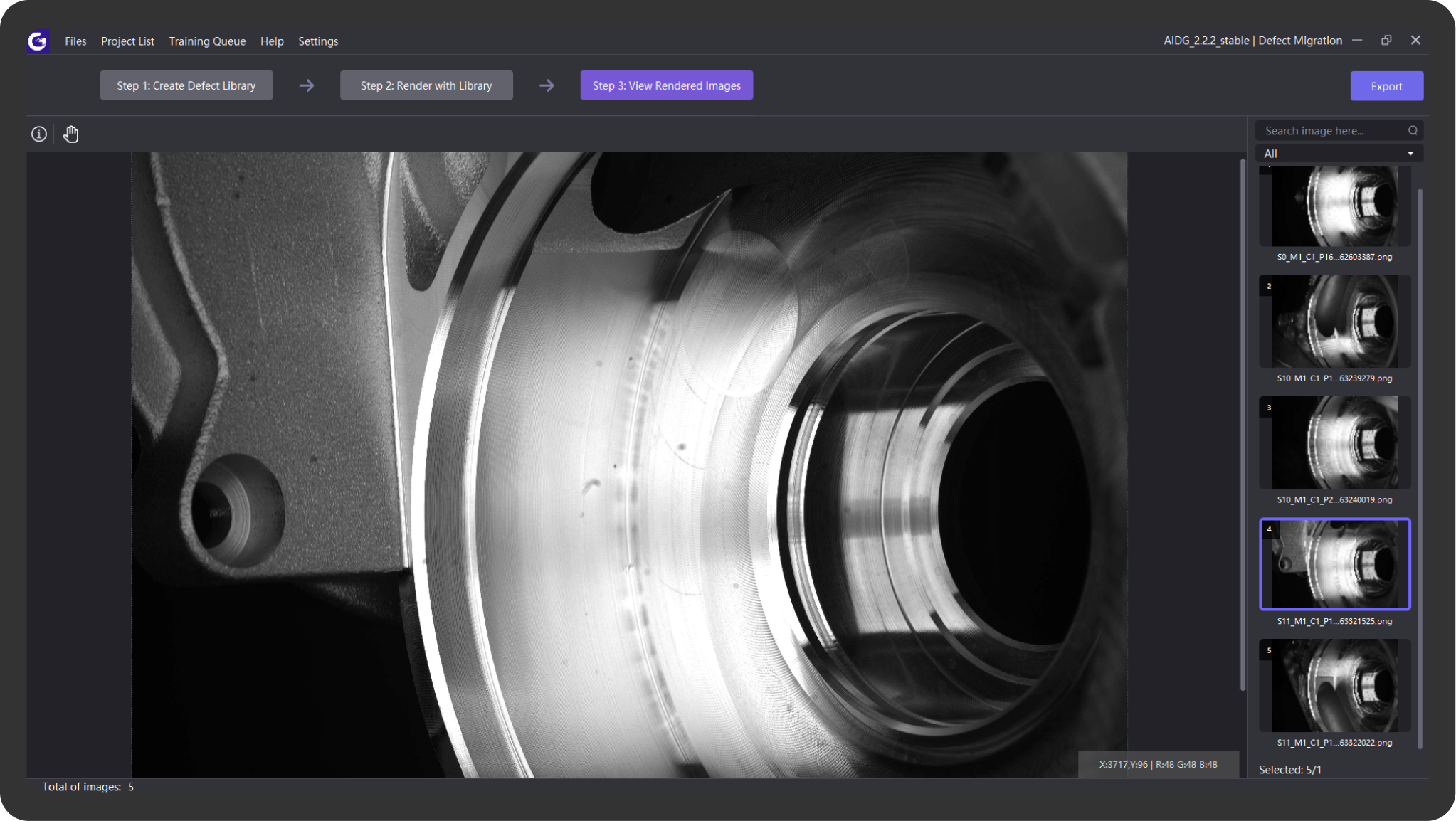The image size is (1456, 821).
Task: Open the Settings menu
Action: 318,41
